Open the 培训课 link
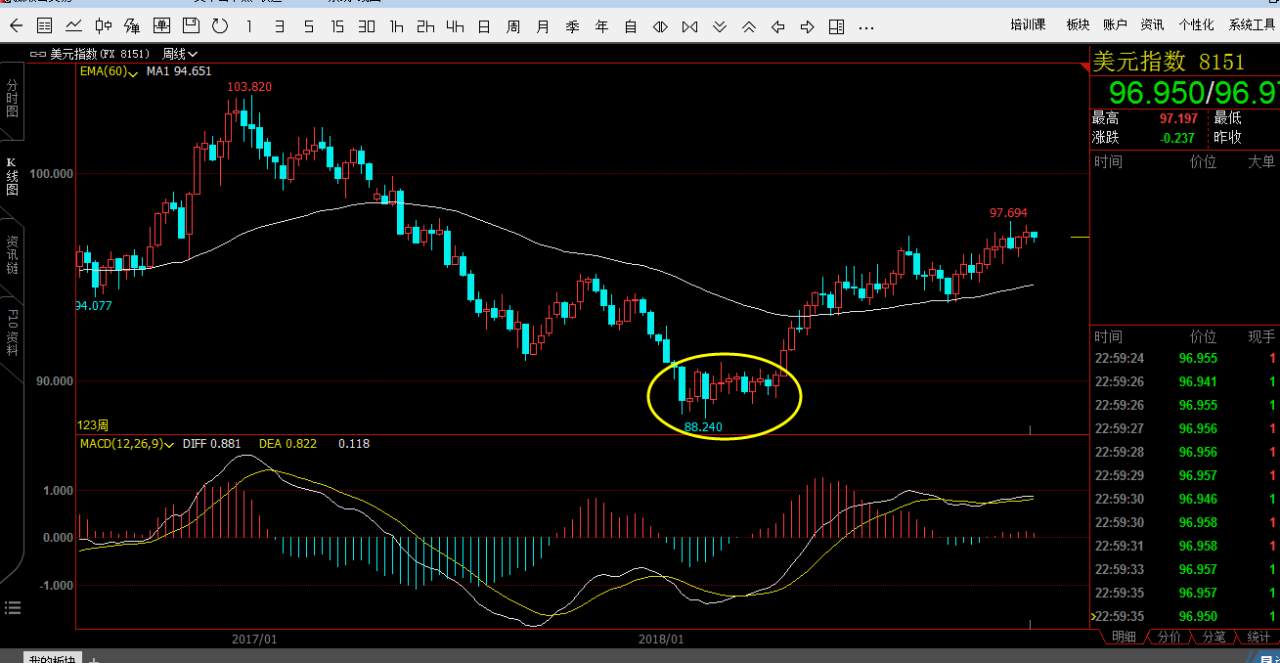 pos(1028,25)
